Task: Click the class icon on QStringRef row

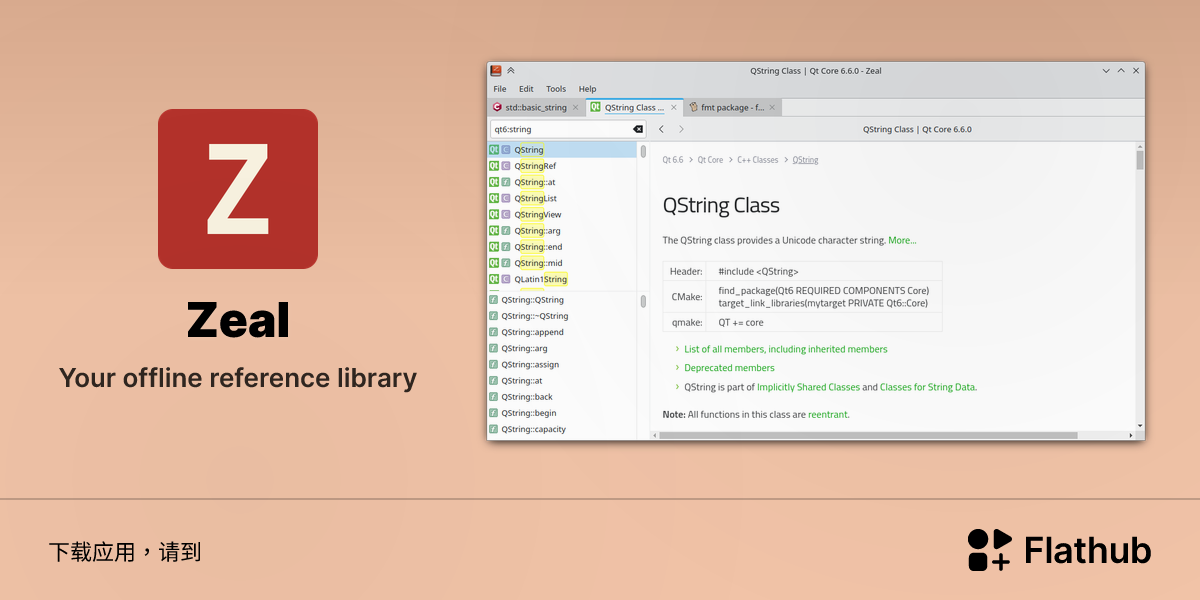Action: coord(506,166)
